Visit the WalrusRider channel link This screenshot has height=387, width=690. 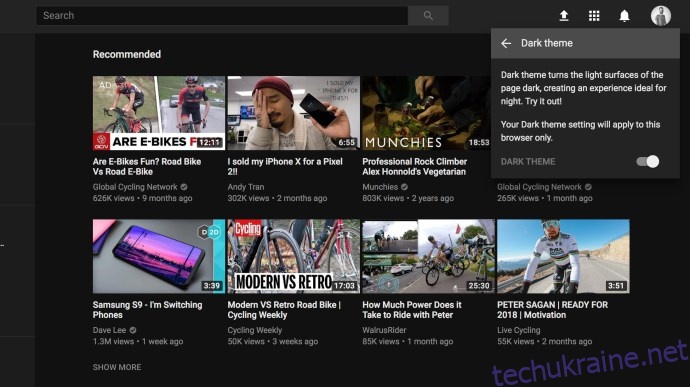pos(384,330)
